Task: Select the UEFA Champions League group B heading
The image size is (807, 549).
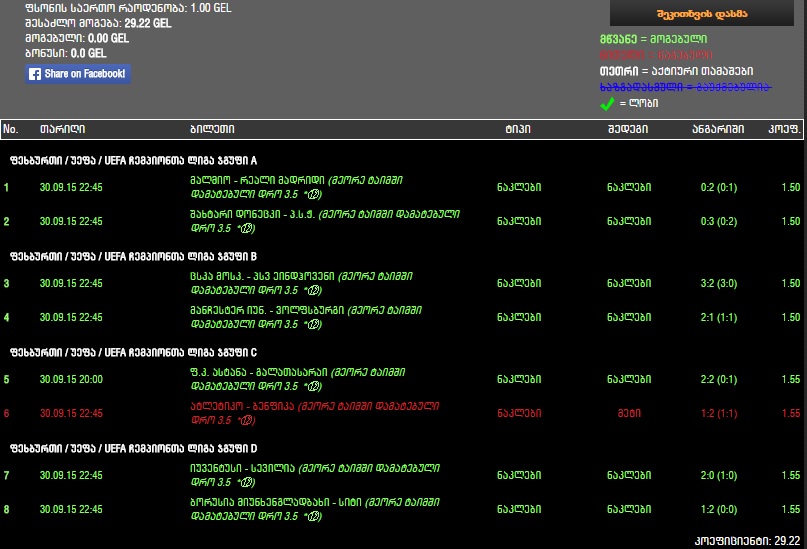Action: click(133, 257)
